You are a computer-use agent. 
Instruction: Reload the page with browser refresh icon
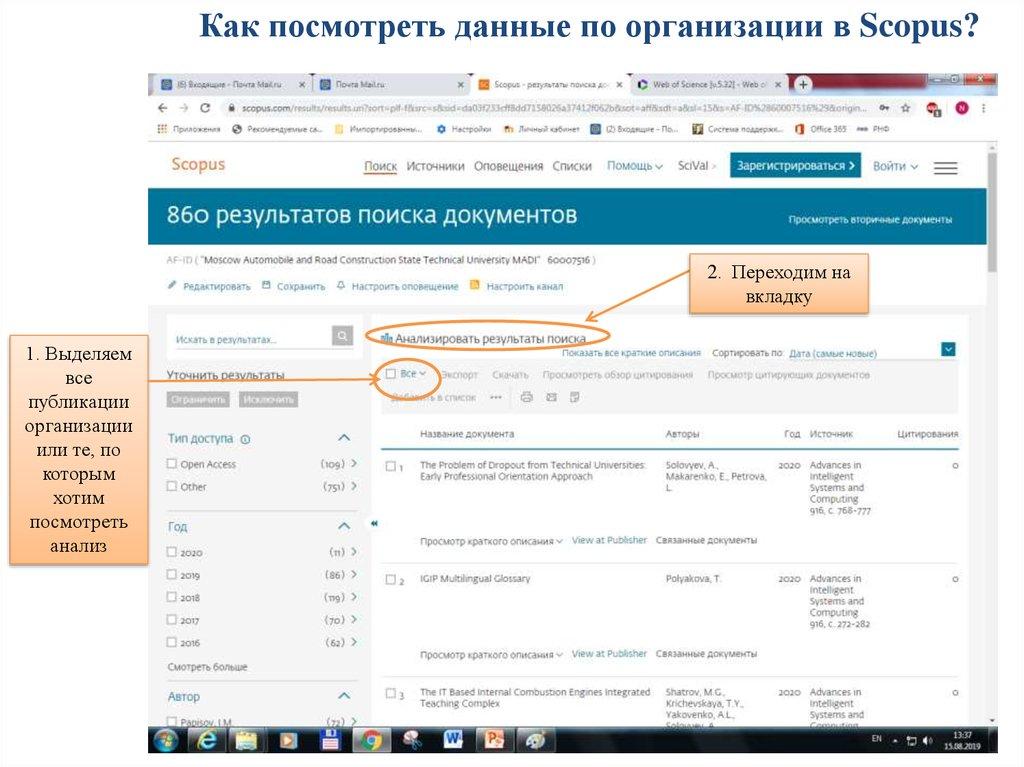[x=204, y=108]
